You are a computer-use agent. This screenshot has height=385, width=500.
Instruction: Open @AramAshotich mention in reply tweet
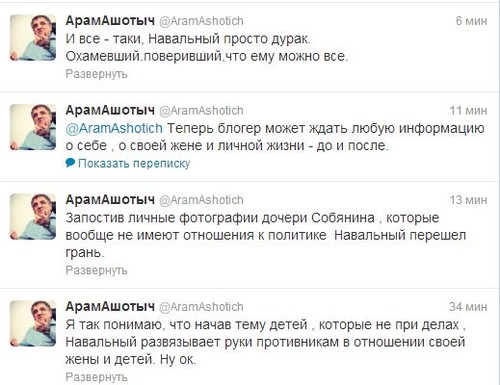pyautogui.click(x=114, y=128)
